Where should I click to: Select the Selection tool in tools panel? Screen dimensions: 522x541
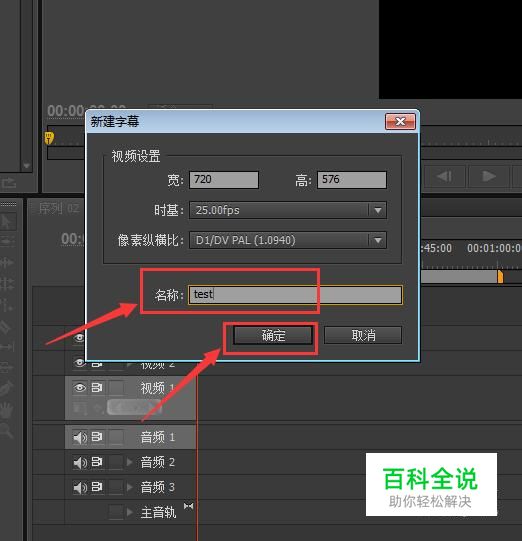(7, 222)
